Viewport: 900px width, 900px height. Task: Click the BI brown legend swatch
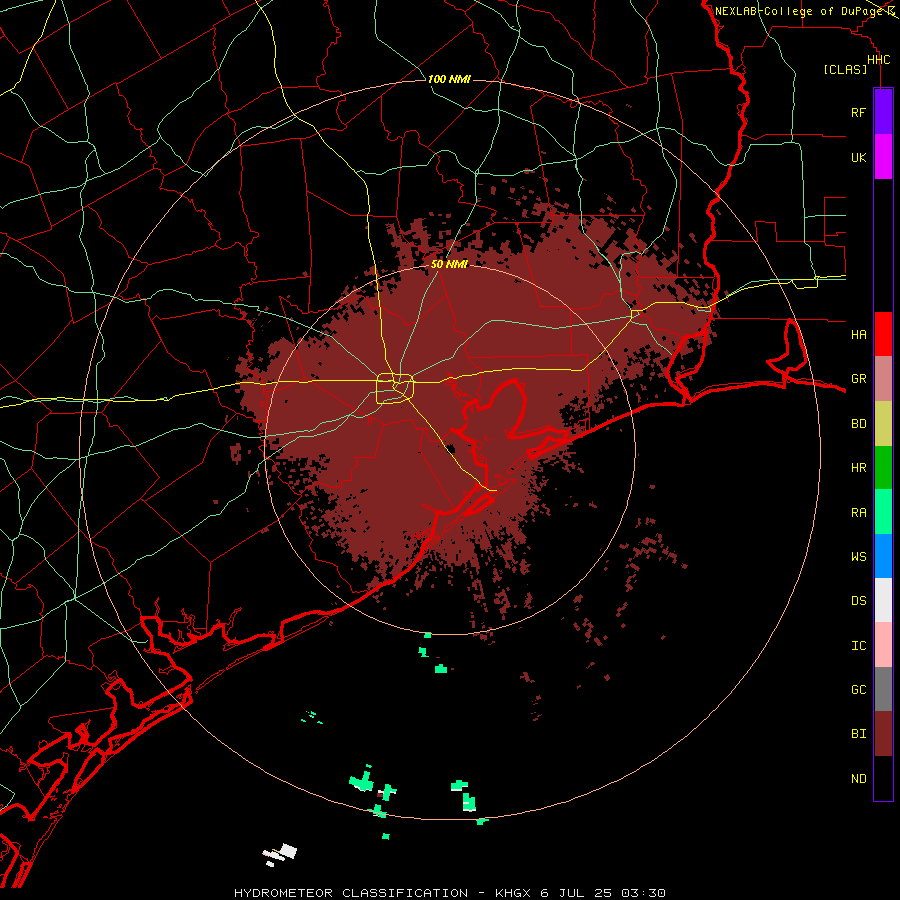click(x=883, y=734)
